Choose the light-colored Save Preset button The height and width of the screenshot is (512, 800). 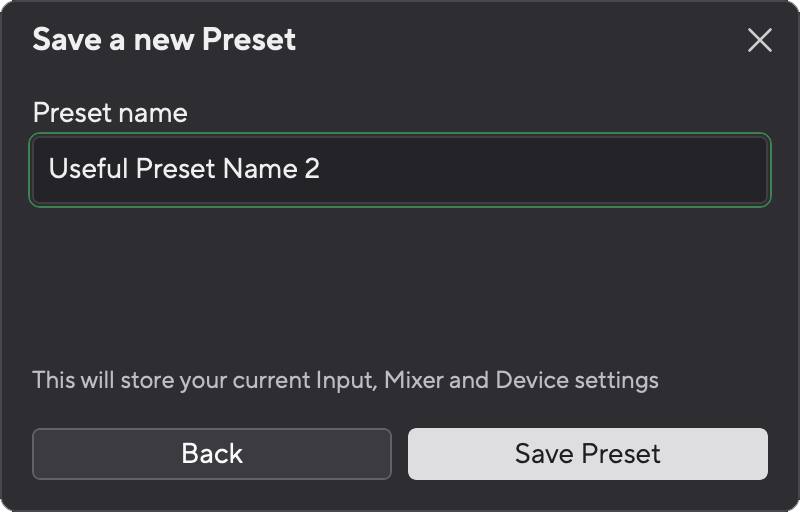[587, 454]
